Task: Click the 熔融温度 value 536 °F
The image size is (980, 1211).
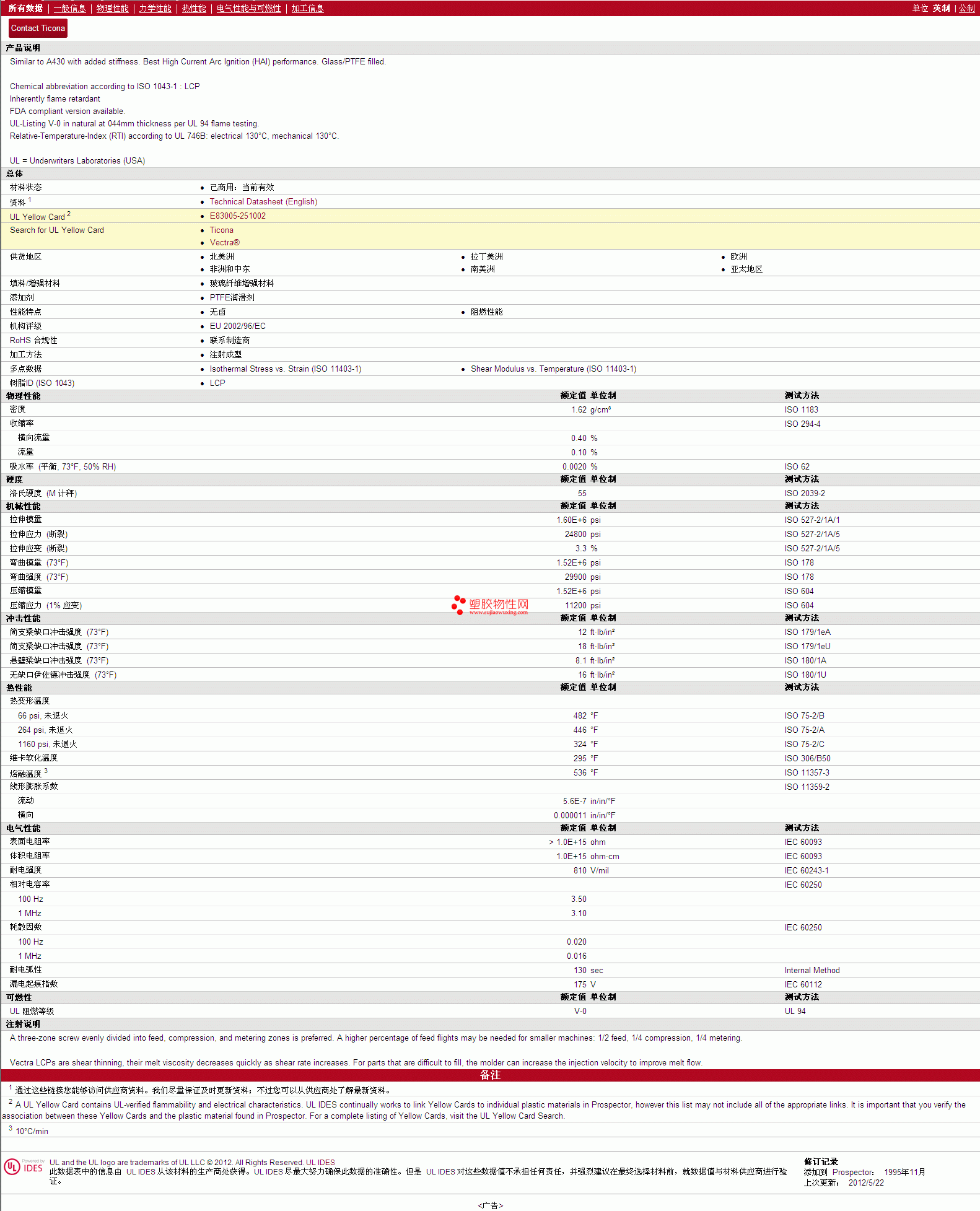Action: point(585,772)
